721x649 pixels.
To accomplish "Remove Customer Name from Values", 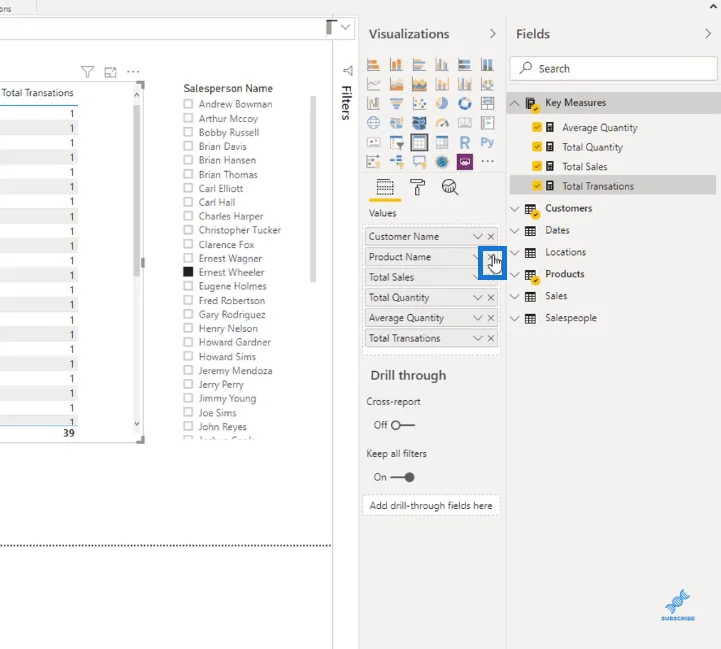I will pyautogui.click(x=491, y=236).
